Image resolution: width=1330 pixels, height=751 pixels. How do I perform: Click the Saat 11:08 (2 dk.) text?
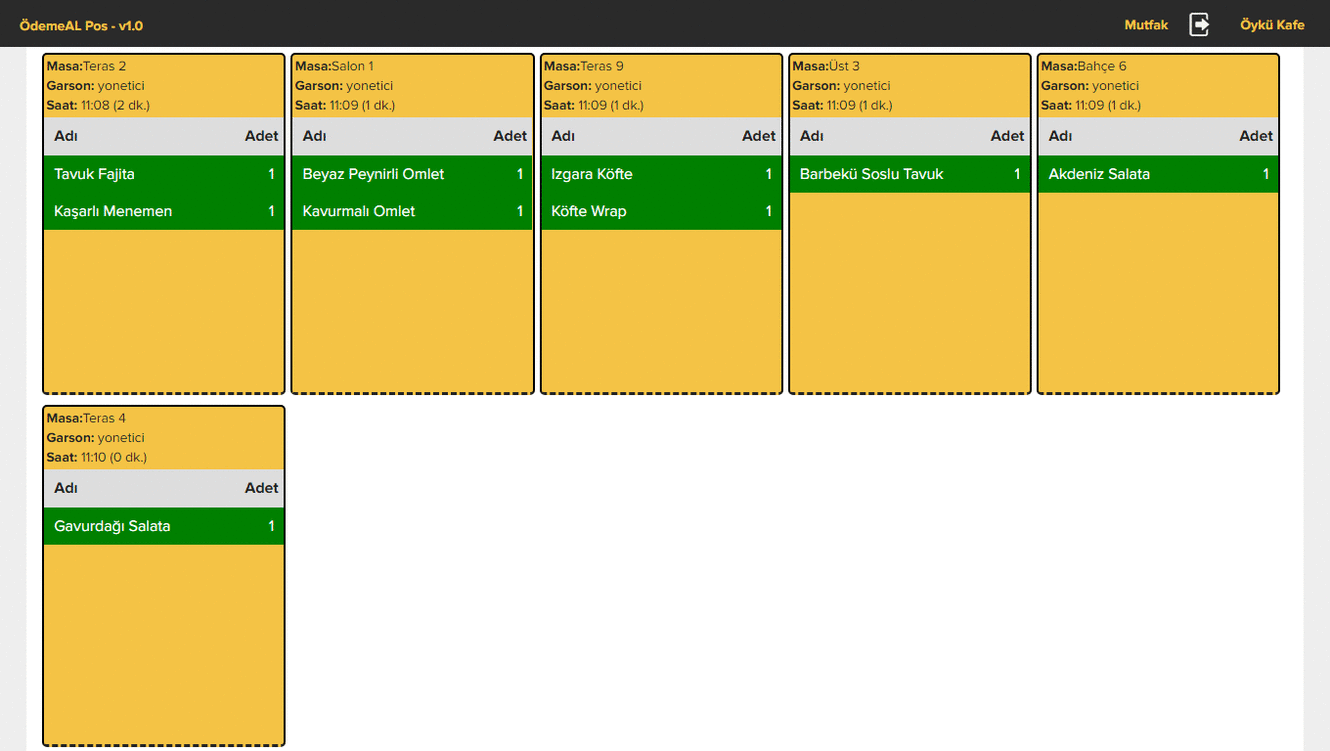click(x=98, y=105)
